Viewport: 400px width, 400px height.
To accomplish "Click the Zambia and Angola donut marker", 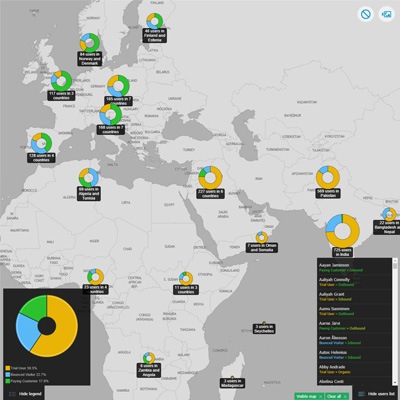I will 149,358.
